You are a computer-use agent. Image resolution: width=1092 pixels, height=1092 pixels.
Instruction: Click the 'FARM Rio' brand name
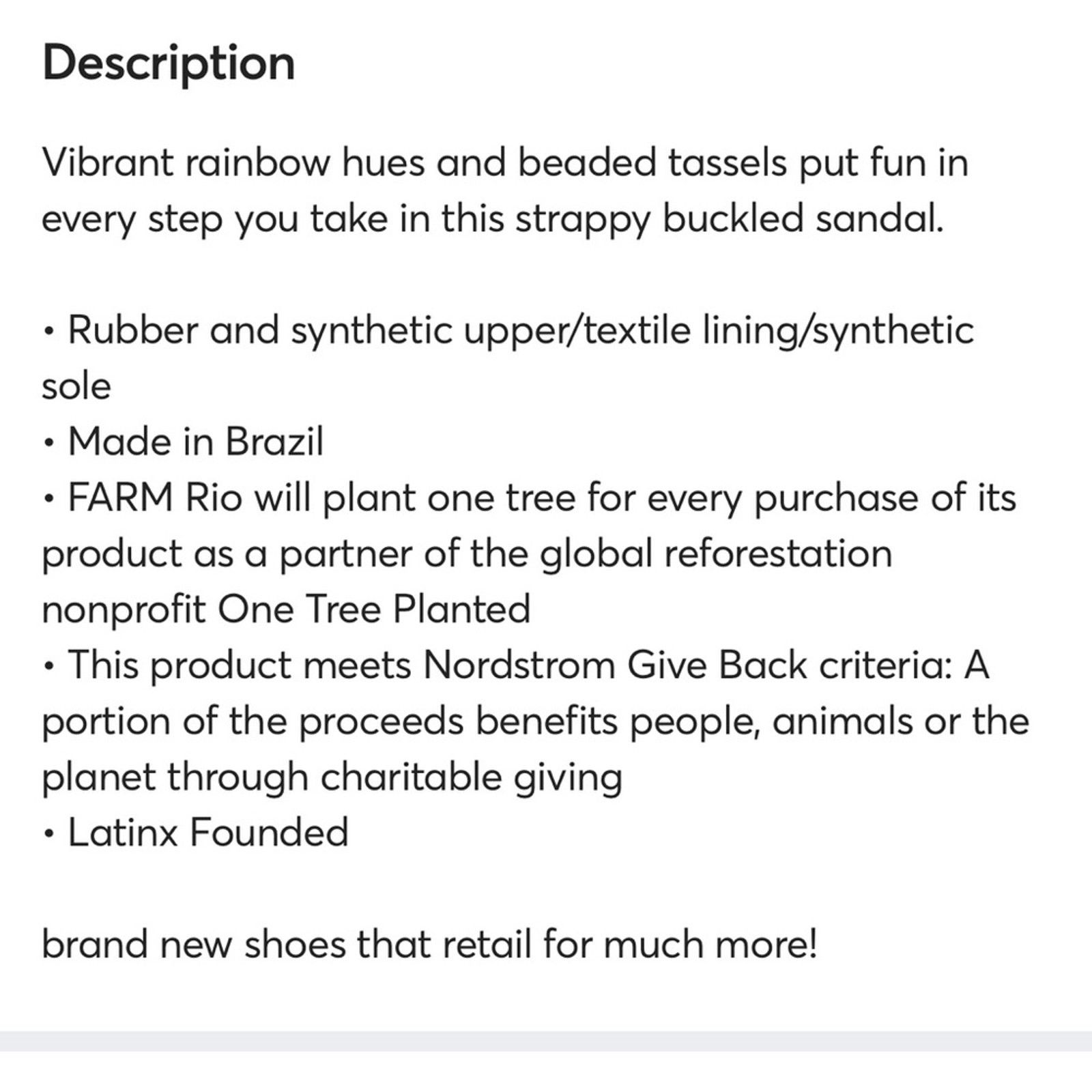click(155, 498)
